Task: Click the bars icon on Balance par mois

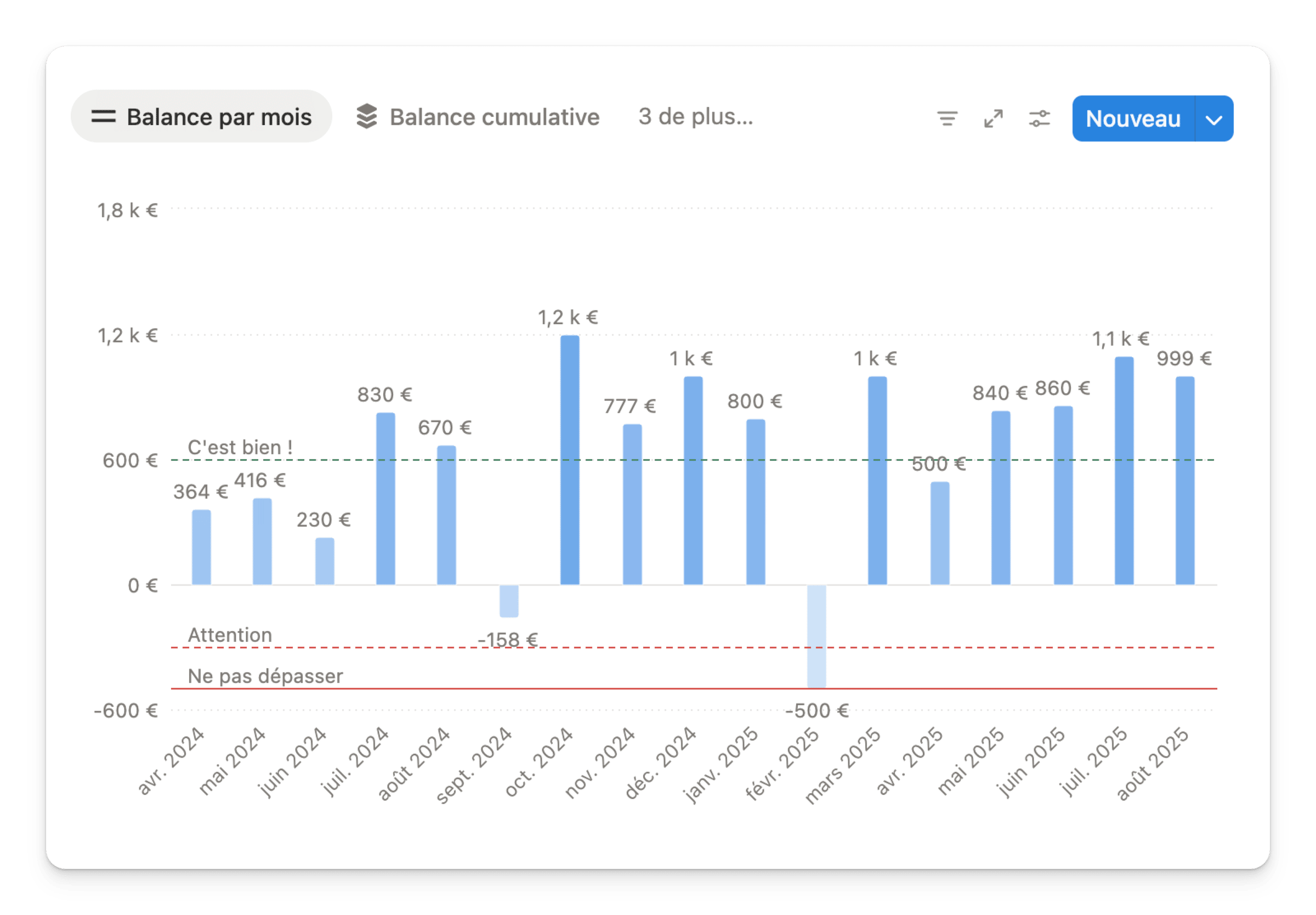Action: pos(104,117)
